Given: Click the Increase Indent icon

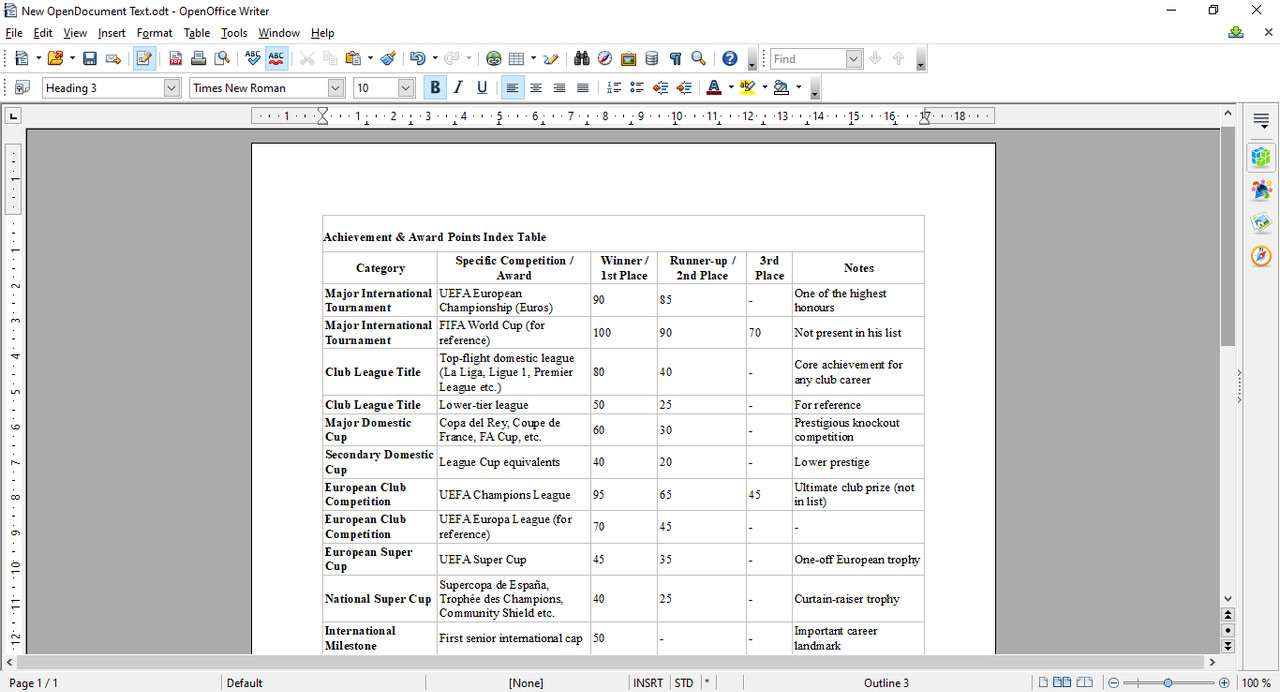Looking at the screenshot, I should click(684, 88).
